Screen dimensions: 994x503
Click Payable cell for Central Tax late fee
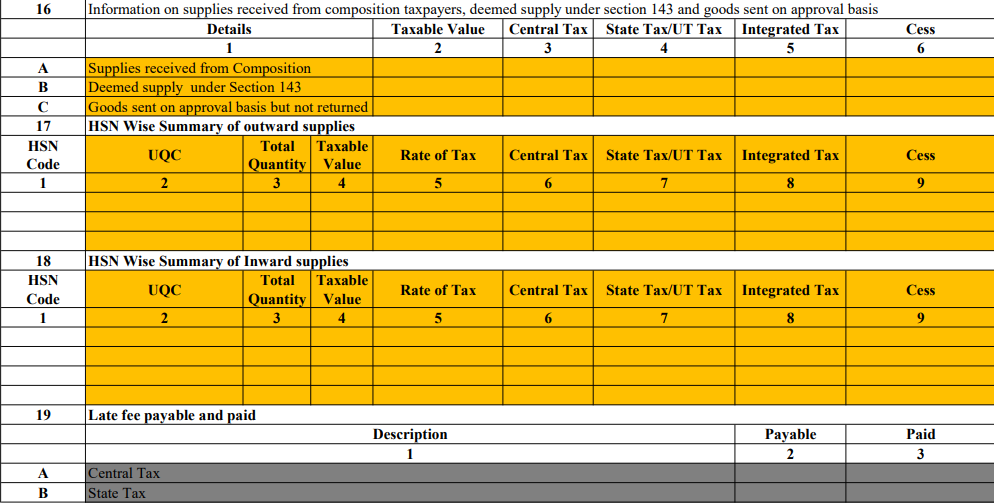click(790, 473)
